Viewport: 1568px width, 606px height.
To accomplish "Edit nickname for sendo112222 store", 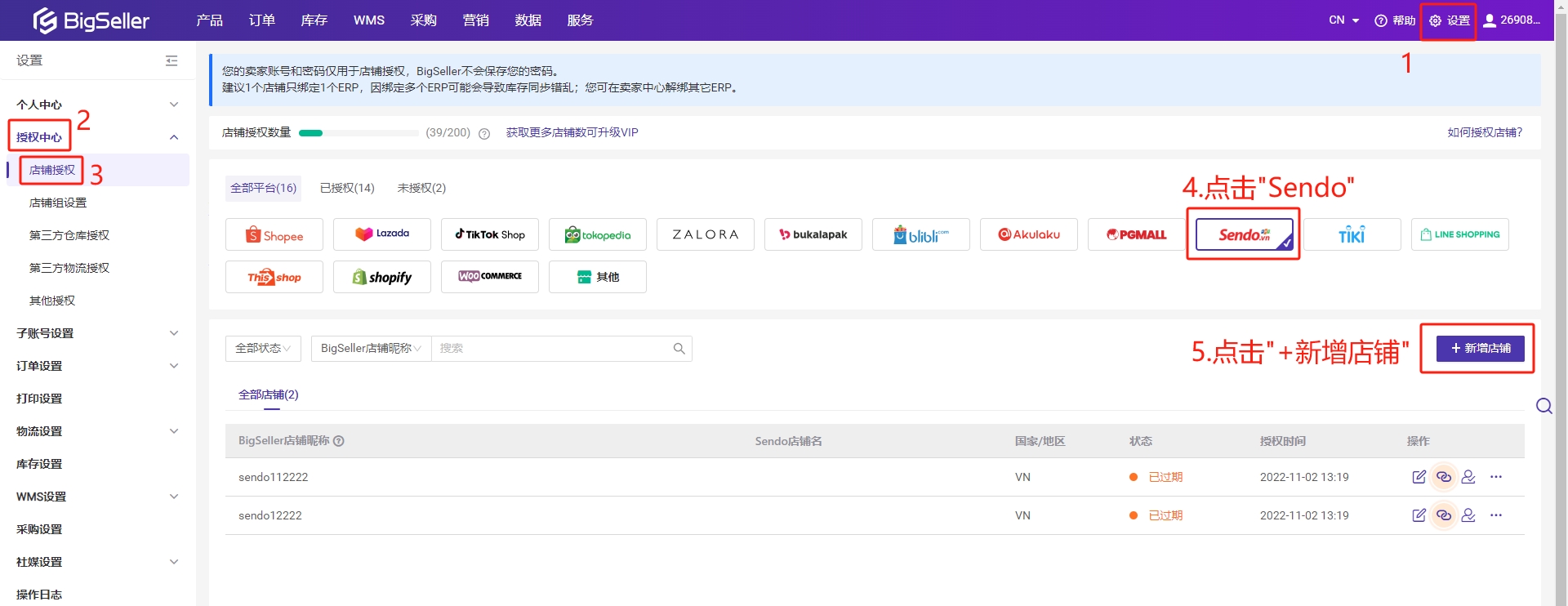I will [1419, 477].
